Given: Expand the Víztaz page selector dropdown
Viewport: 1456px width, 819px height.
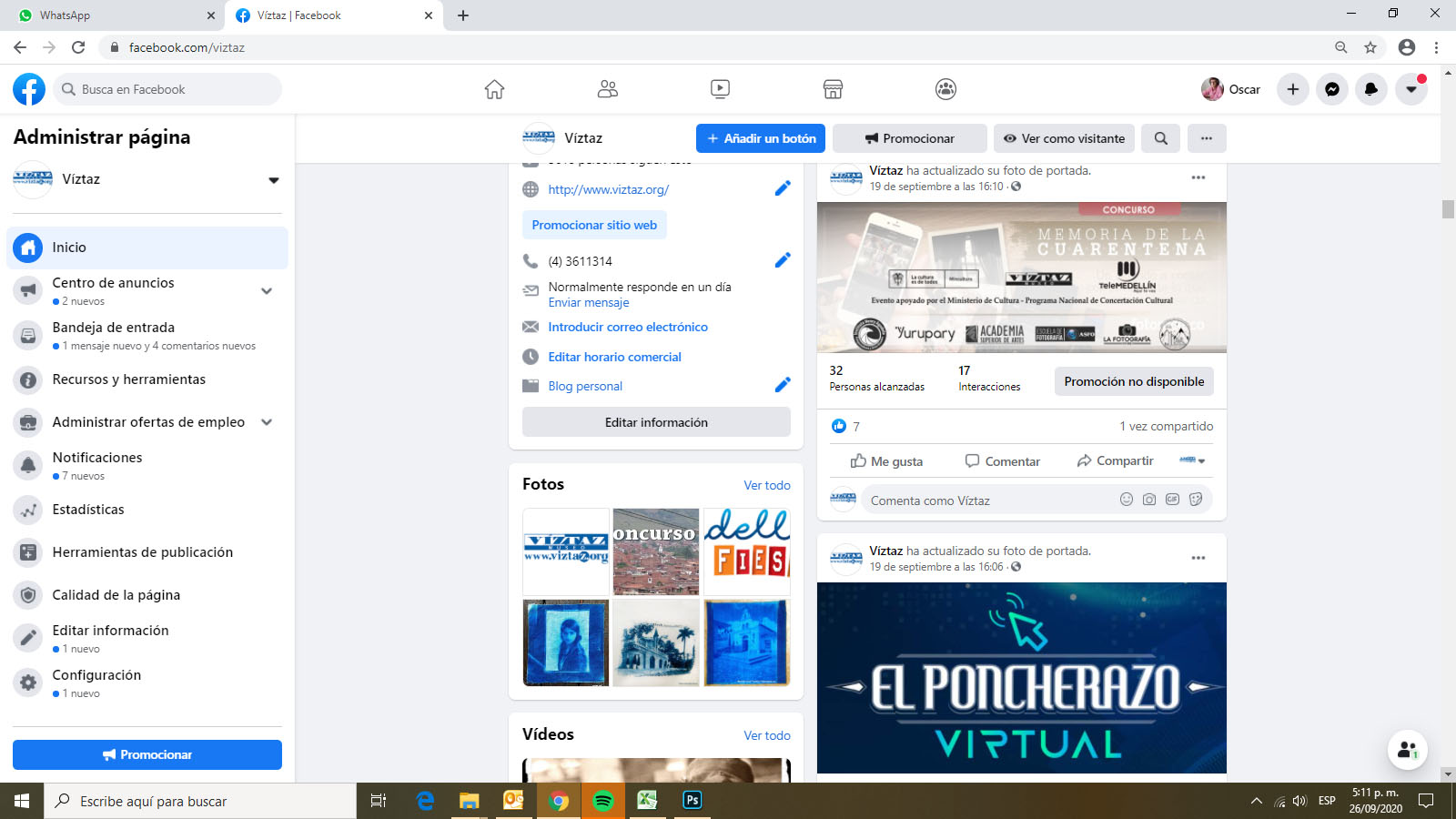Looking at the screenshot, I should [273, 180].
